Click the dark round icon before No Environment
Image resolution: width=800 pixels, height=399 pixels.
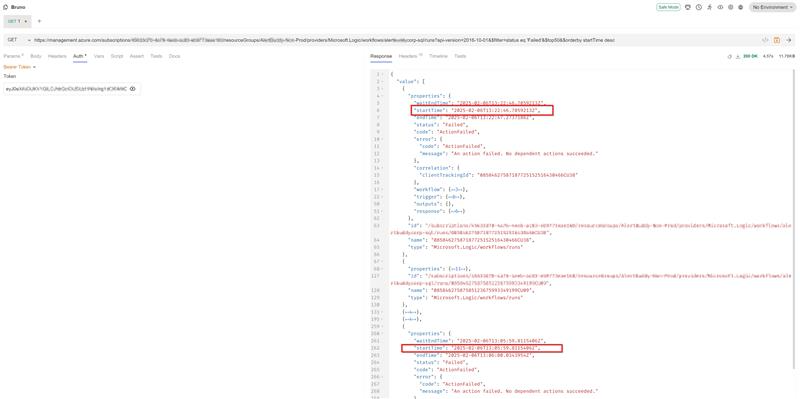coord(740,7)
